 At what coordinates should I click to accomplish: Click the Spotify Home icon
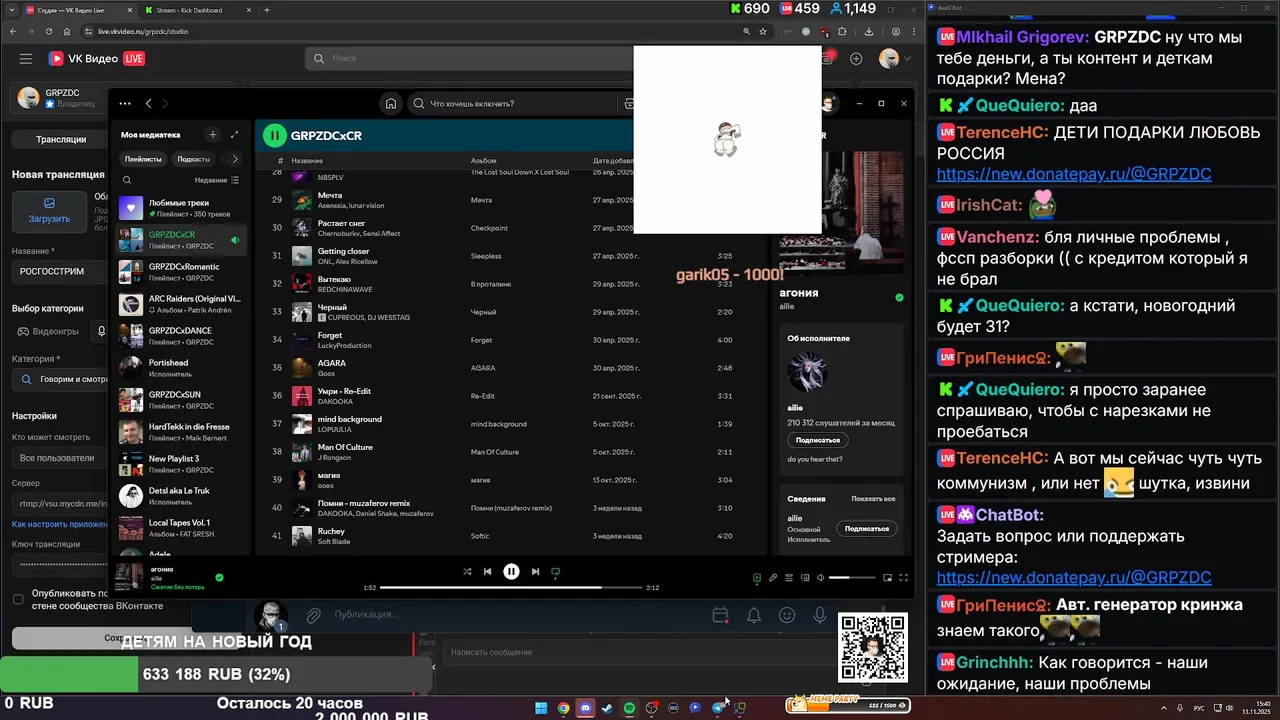391,103
